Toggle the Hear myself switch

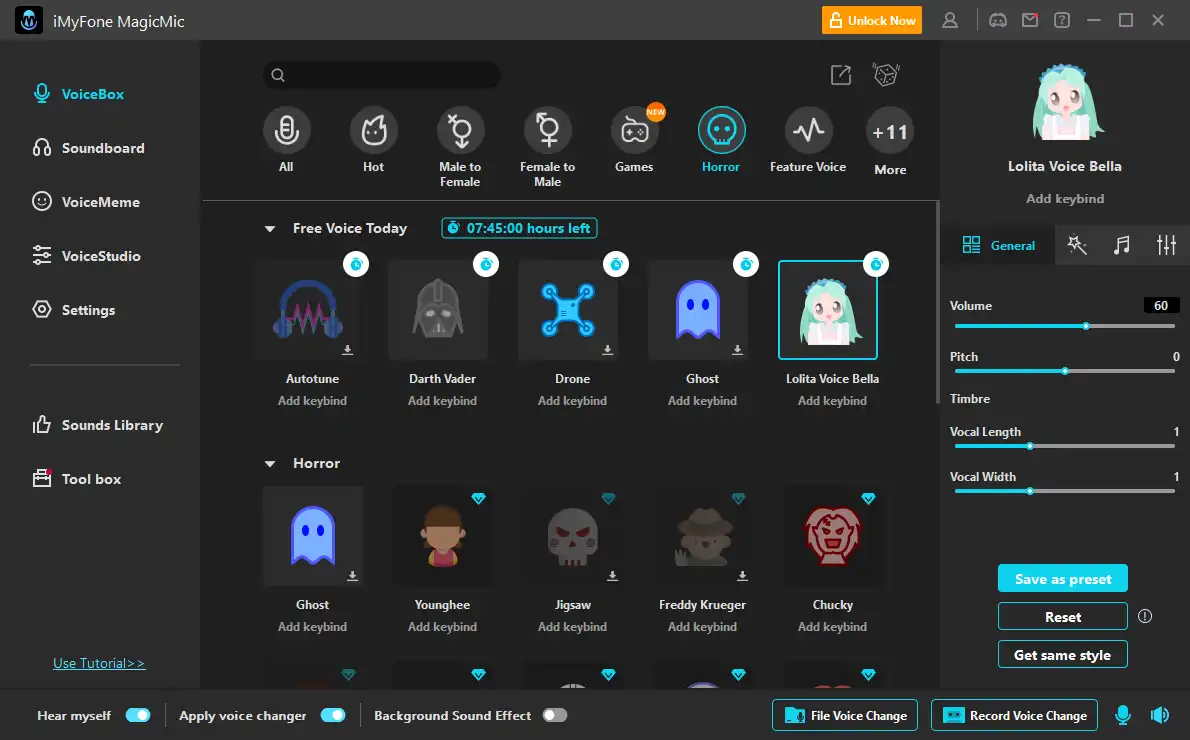click(x=138, y=715)
